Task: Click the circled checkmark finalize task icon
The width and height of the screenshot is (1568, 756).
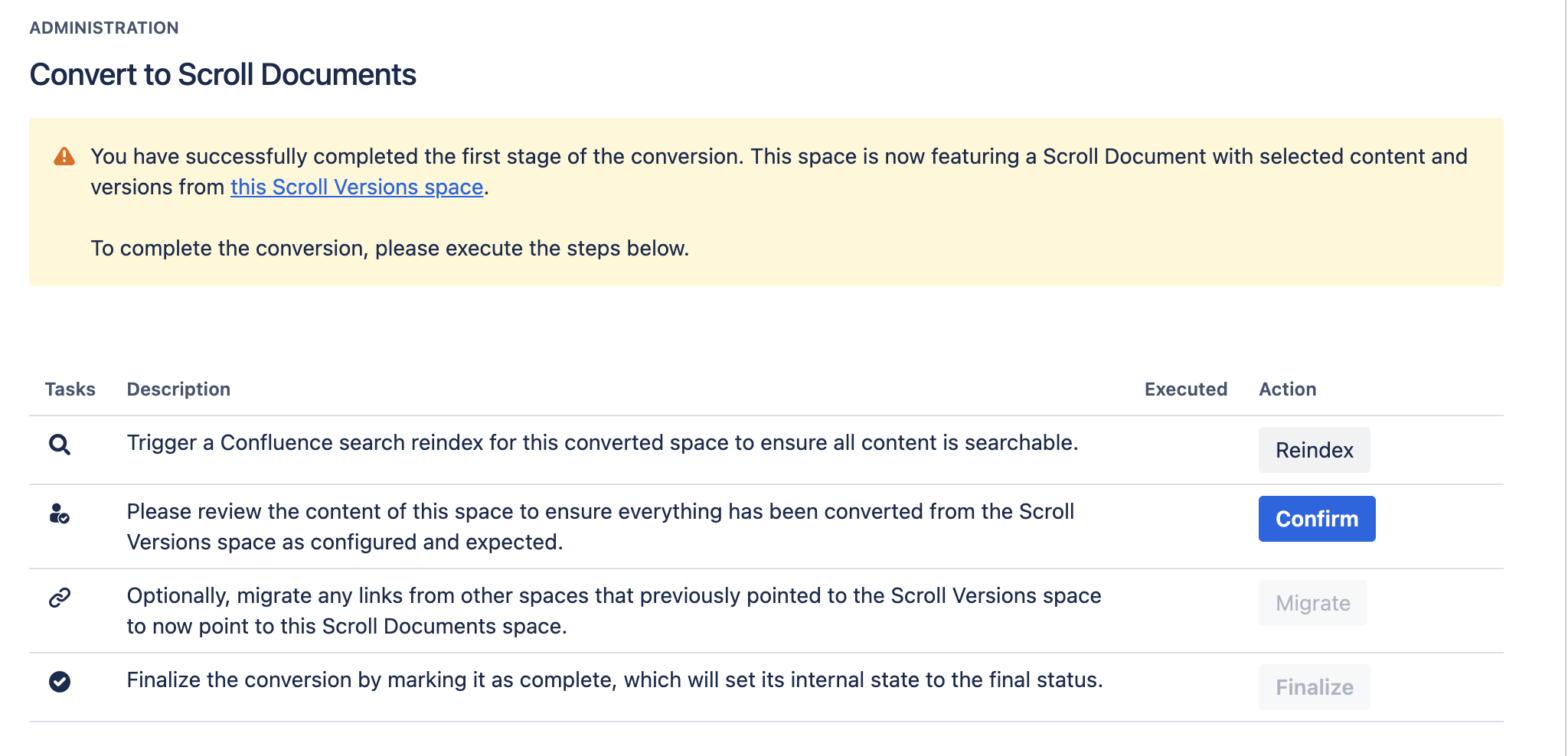Action: pyautogui.click(x=60, y=681)
